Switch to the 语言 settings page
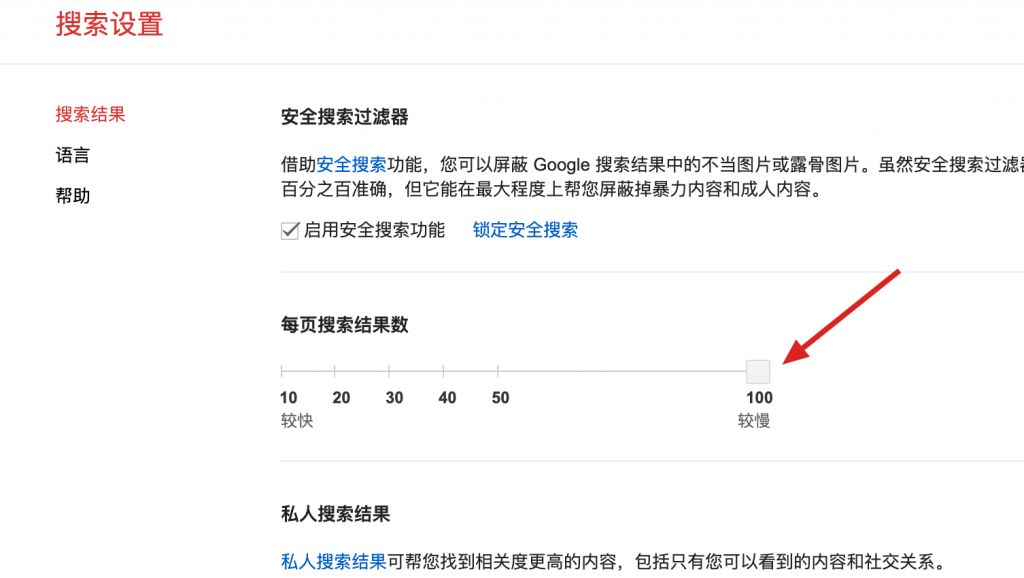The image size is (1024, 578). coord(72,155)
